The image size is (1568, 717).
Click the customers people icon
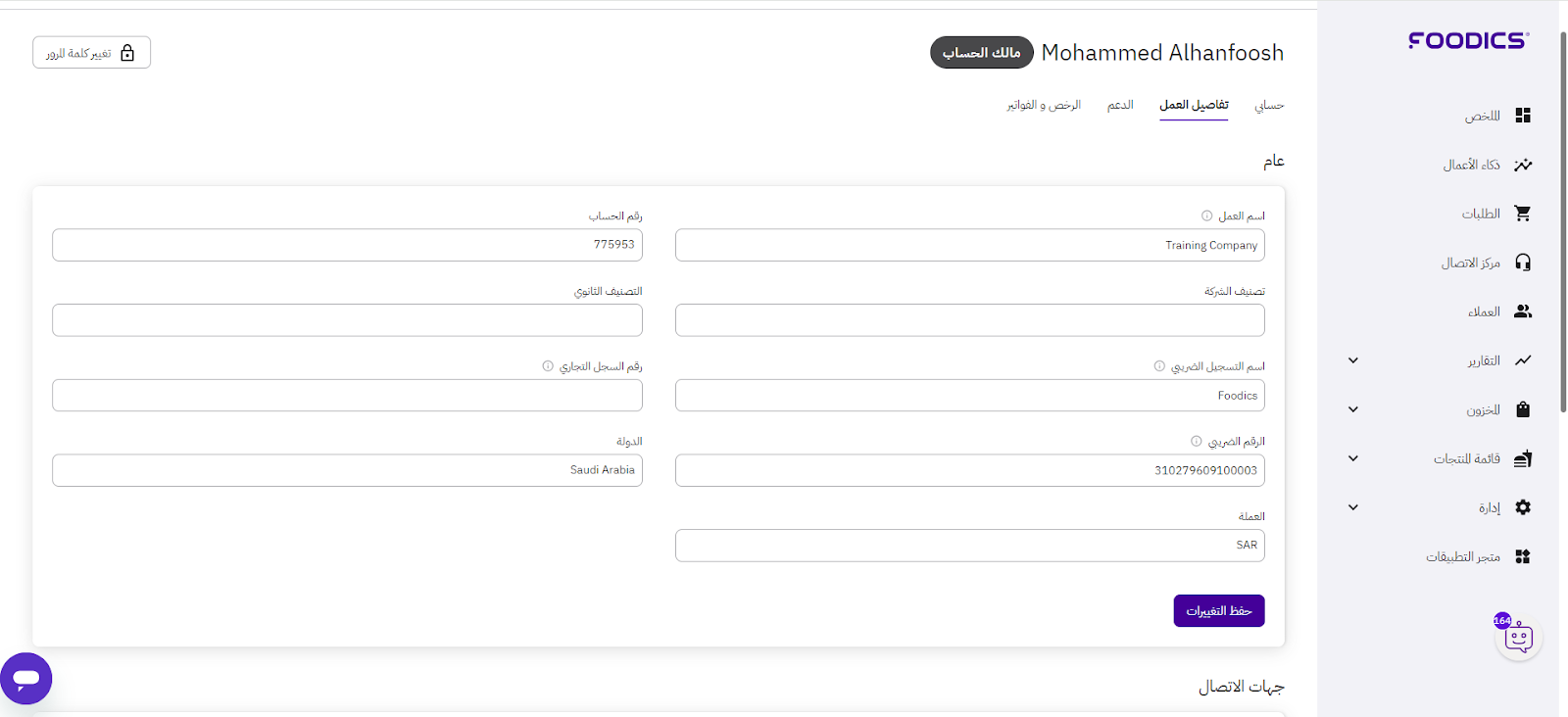tap(1522, 311)
